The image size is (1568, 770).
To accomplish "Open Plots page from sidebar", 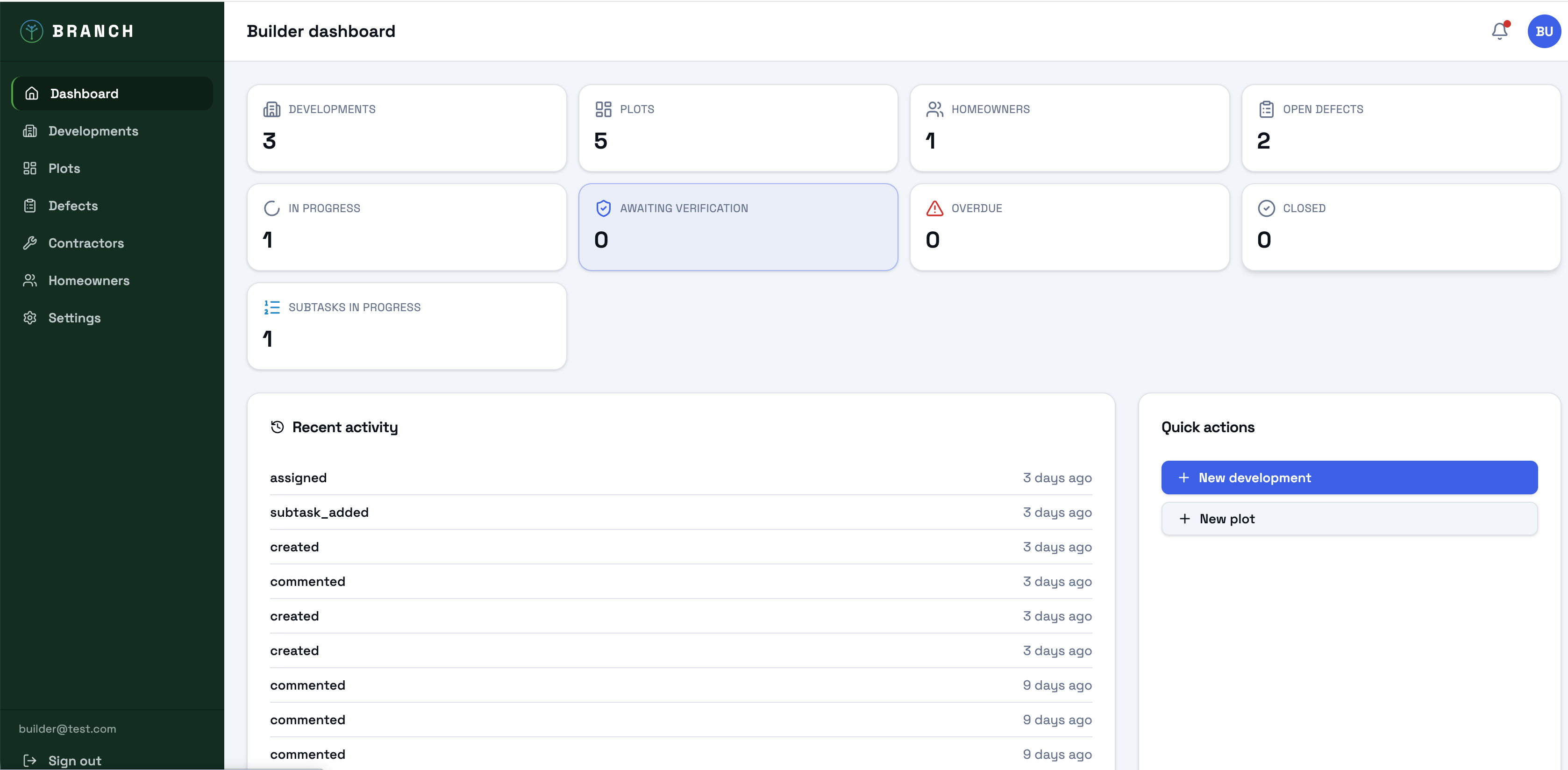I will 112,169.
